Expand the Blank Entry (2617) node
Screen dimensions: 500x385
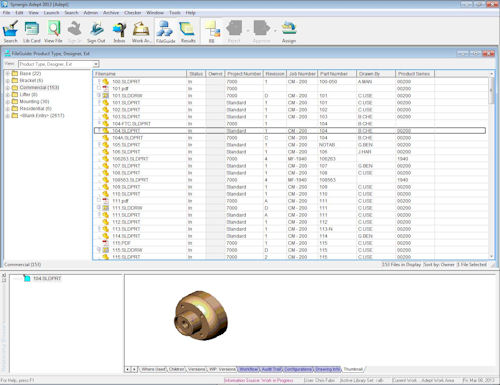[x=8, y=116]
